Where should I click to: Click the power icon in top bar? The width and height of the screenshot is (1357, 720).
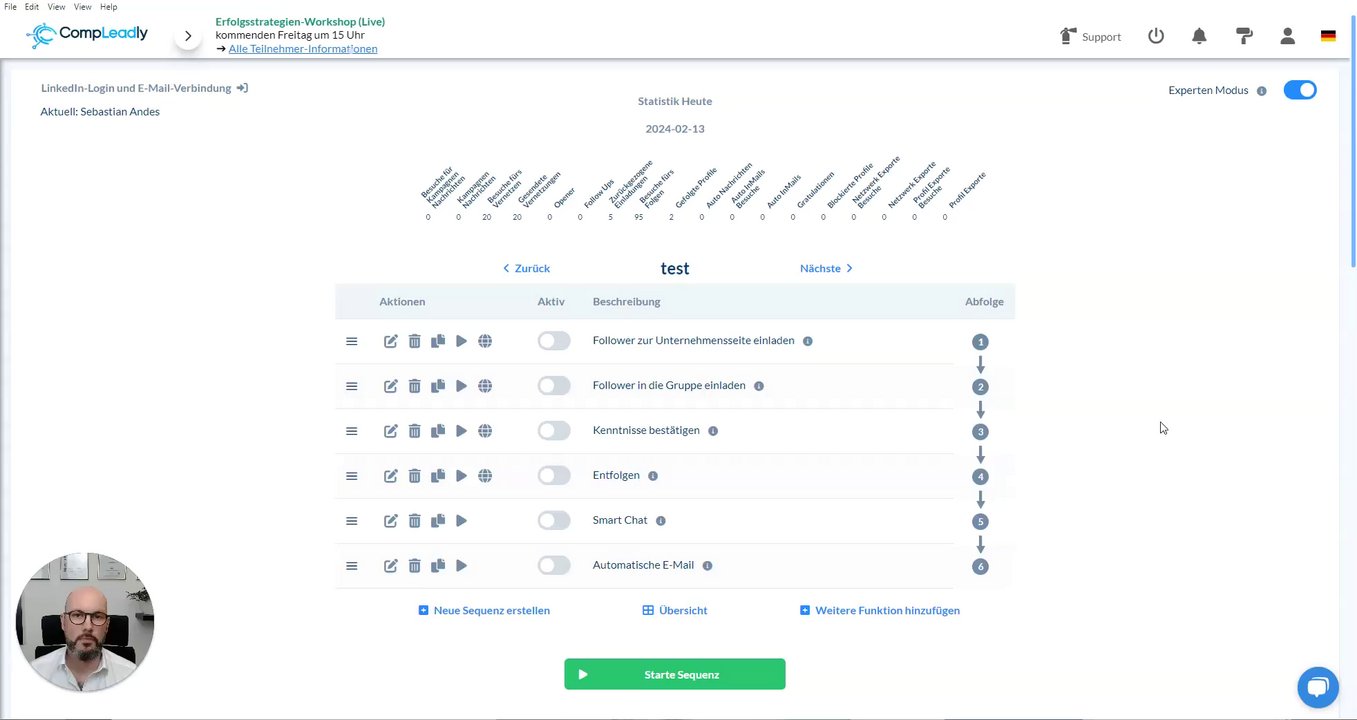pyautogui.click(x=1156, y=36)
